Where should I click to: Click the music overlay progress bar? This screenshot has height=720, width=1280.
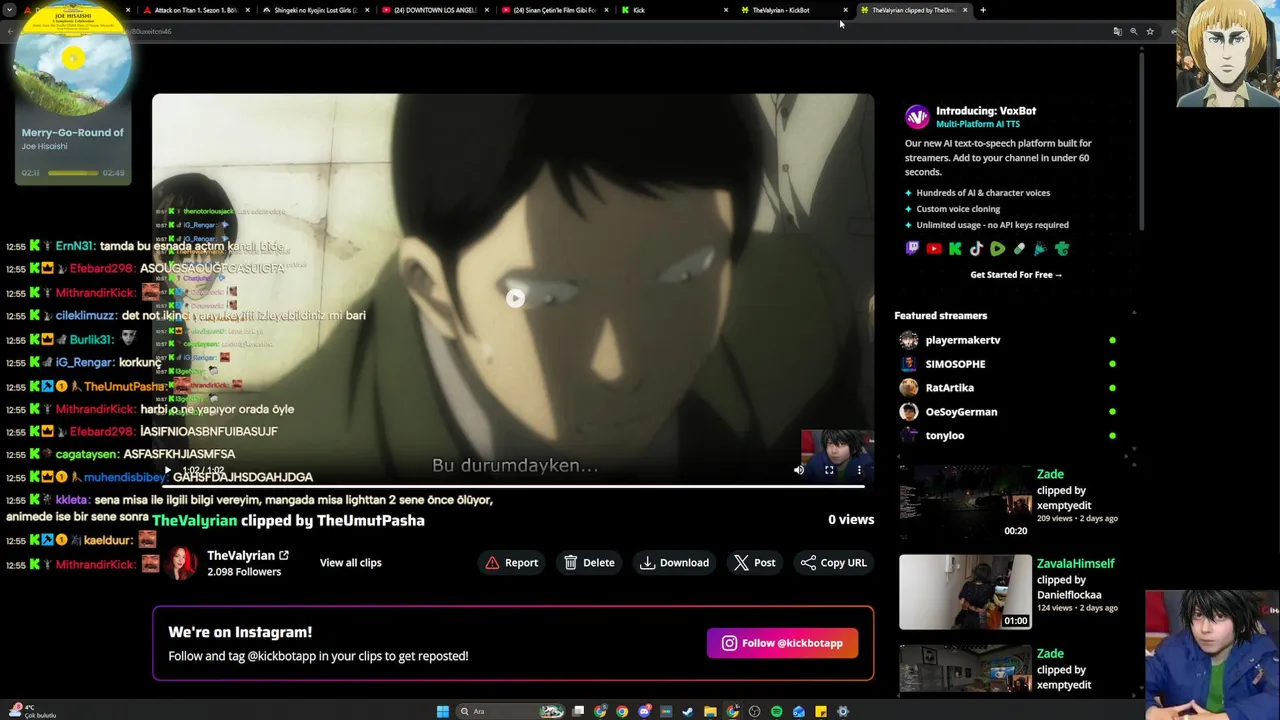click(x=73, y=173)
